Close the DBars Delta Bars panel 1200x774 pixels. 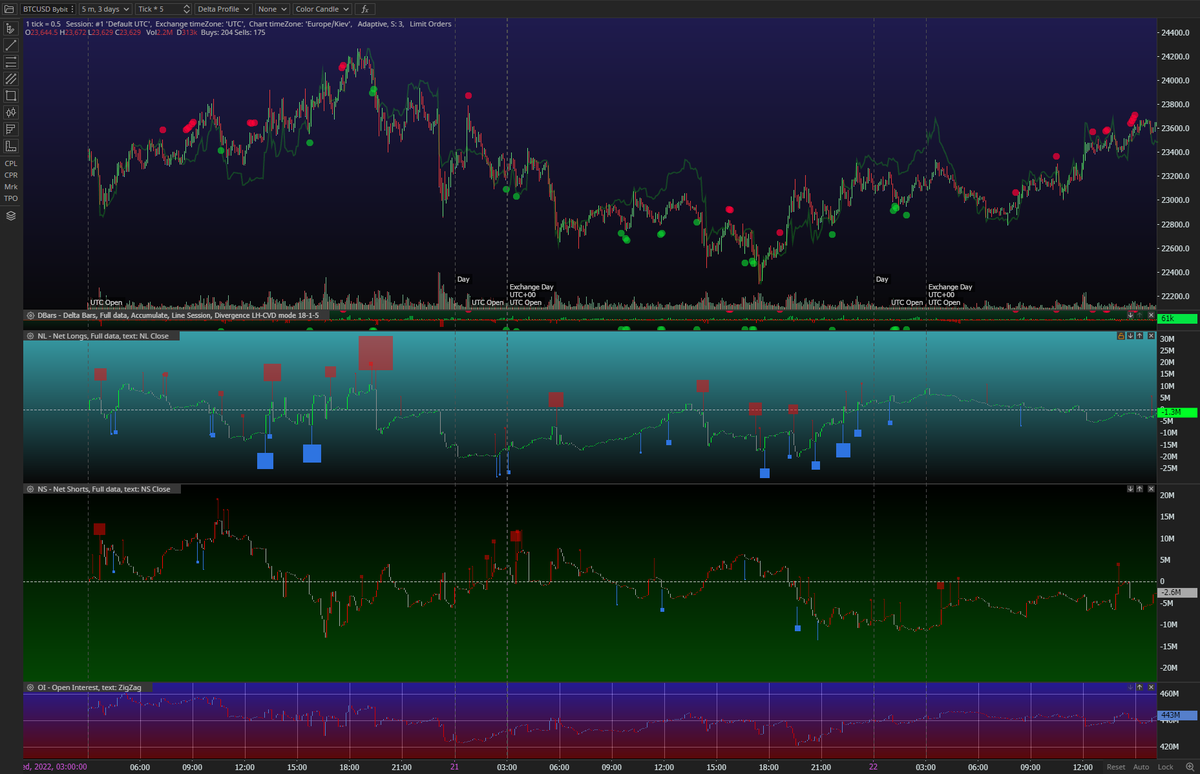(1150, 315)
